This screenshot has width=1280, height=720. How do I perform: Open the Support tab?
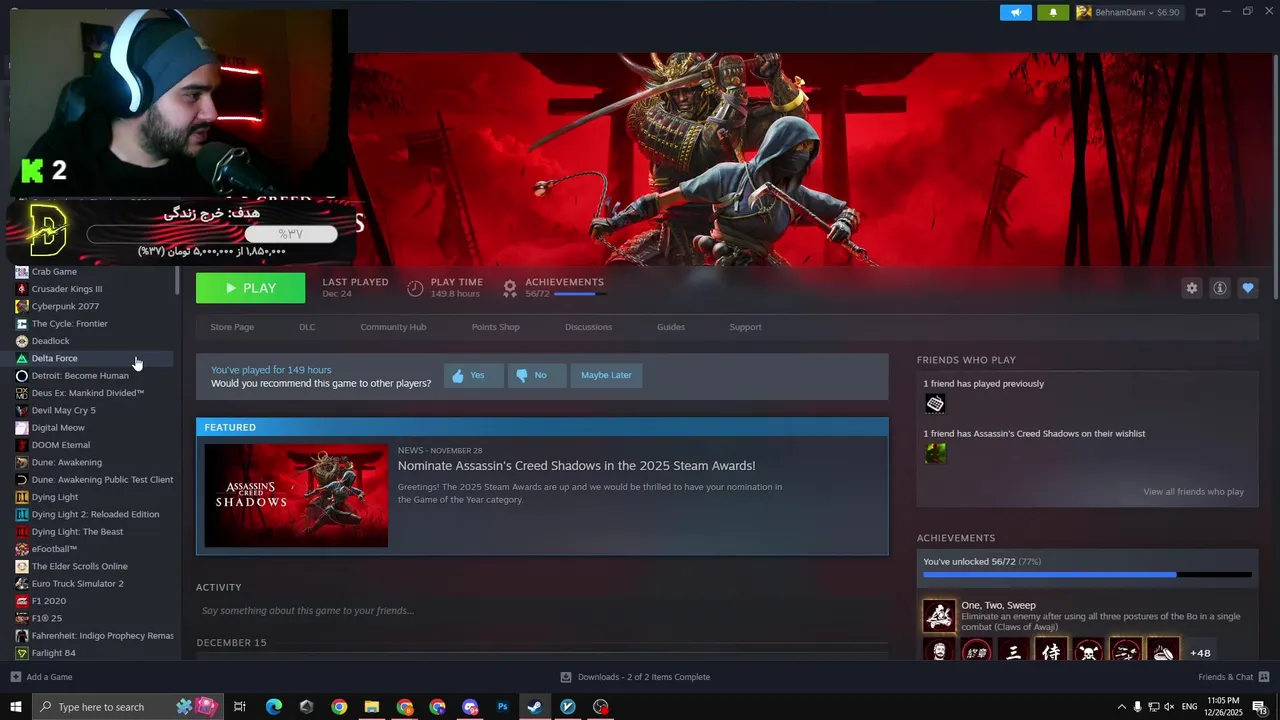point(745,327)
